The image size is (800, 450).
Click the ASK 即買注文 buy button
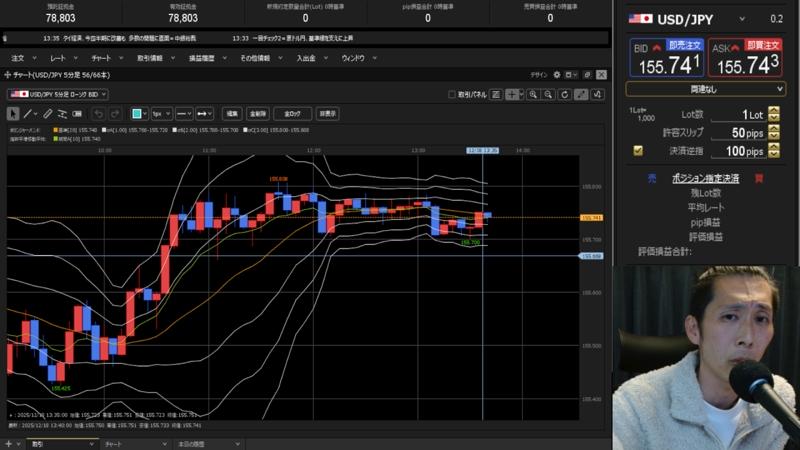747,59
